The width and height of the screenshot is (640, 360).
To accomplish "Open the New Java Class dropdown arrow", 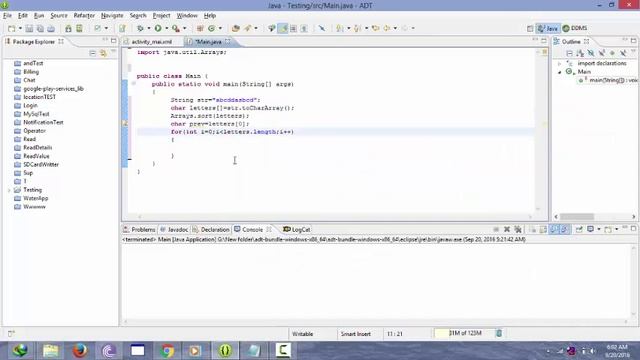I will point(220,28).
